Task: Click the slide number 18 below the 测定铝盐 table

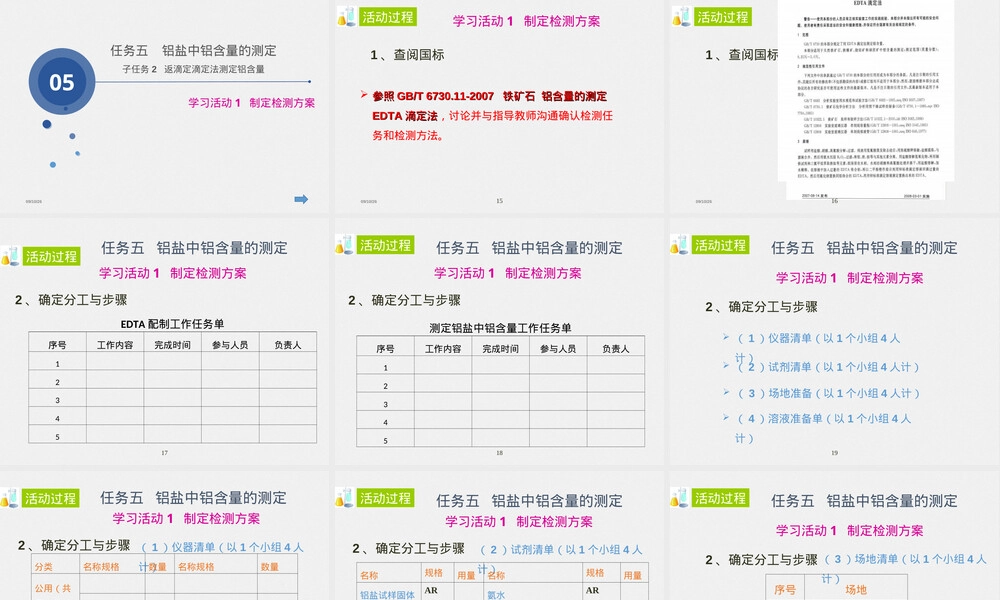Action: pyautogui.click(x=499, y=453)
